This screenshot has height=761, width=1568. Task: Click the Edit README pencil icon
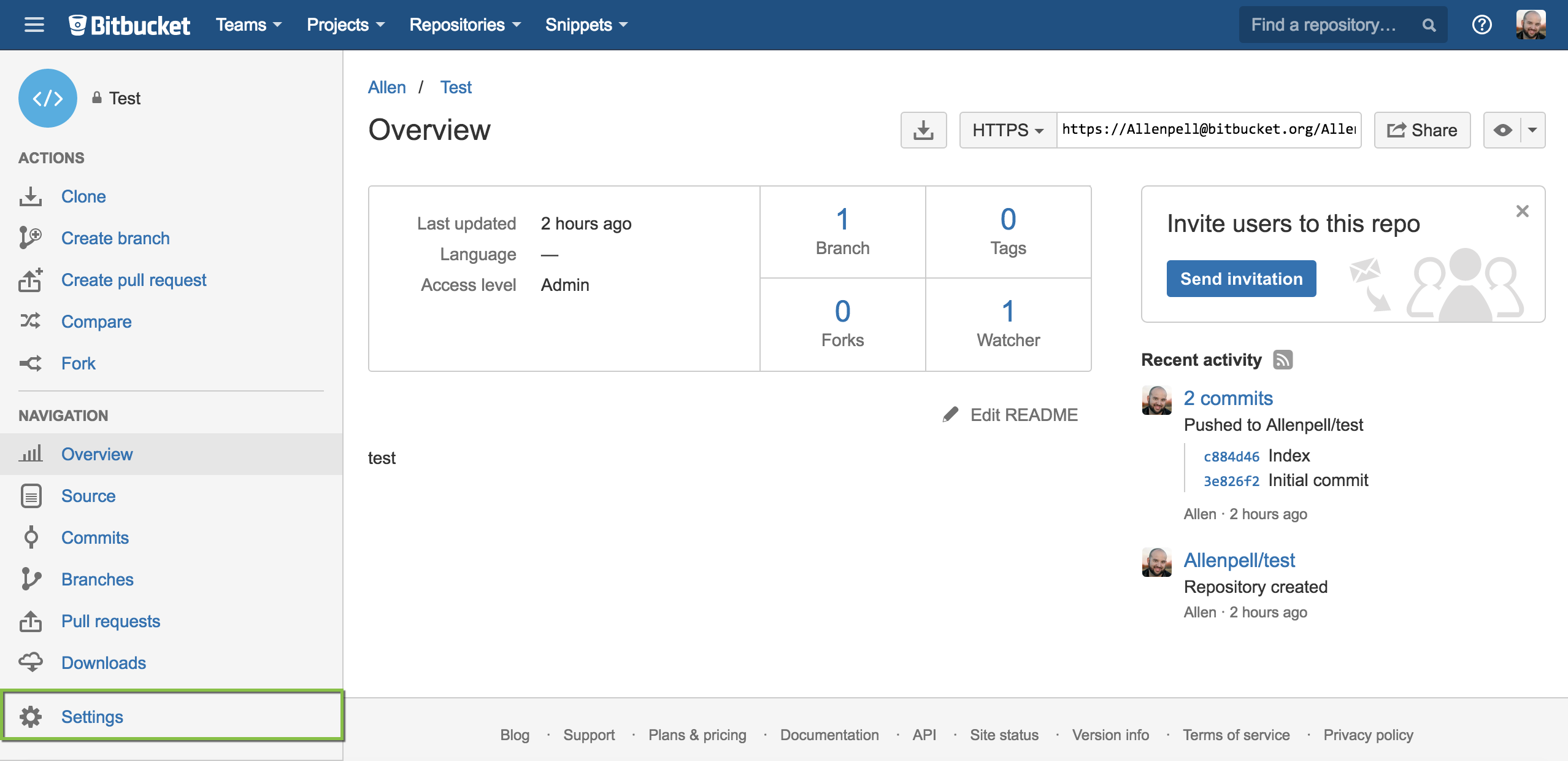[x=950, y=415]
